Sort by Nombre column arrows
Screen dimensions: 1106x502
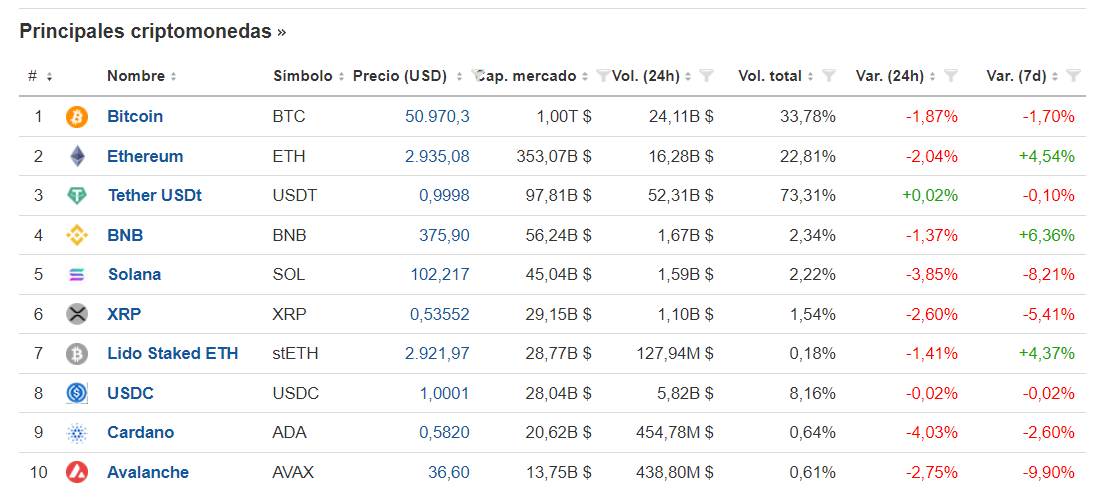pyautogui.click(x=174, y=76)
